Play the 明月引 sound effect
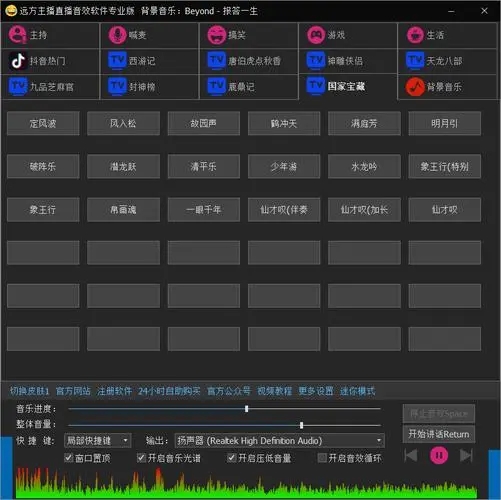This screenshot has width=501, height=500. click(444, 123)
